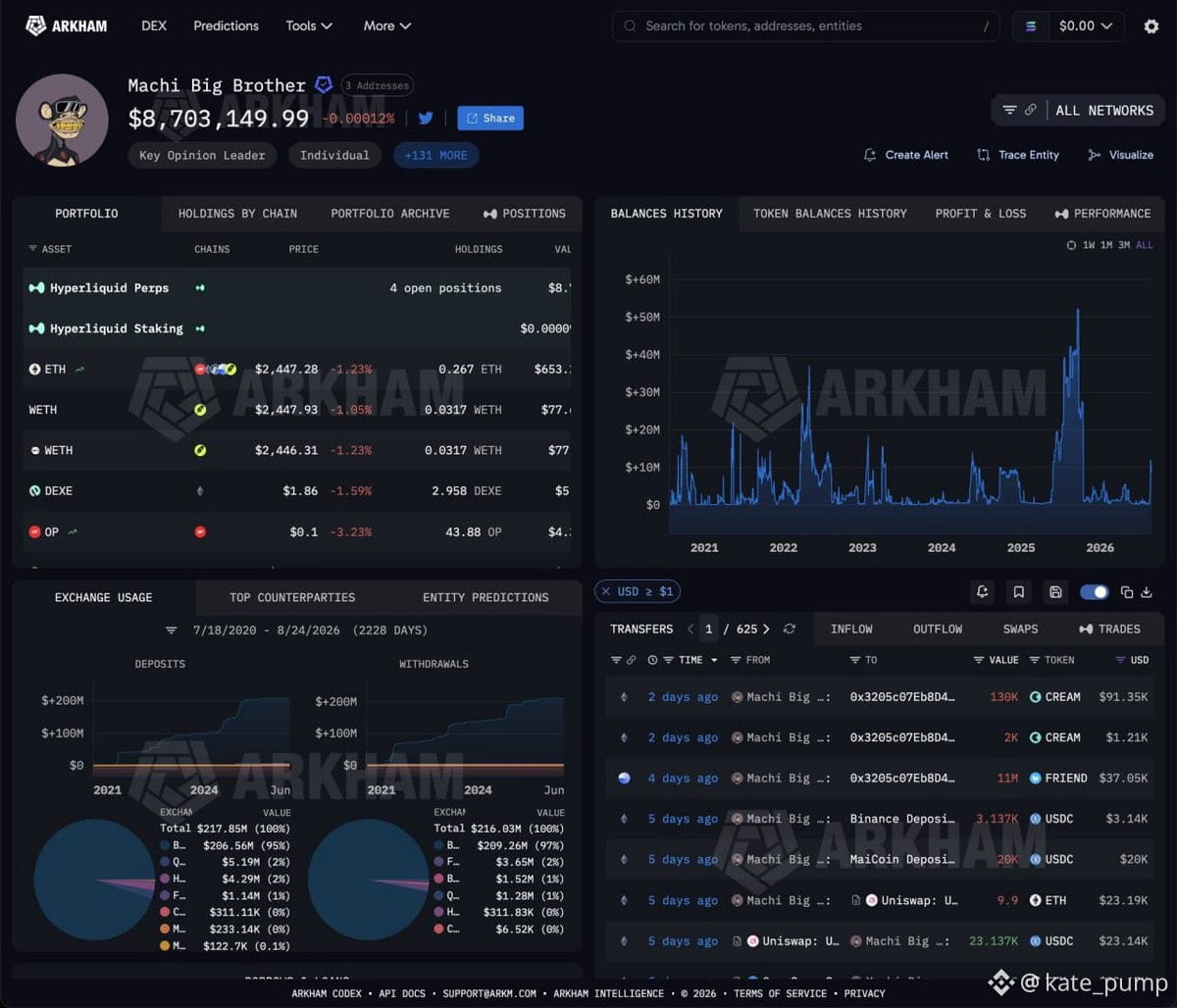Viewport: 1177px width, 1008px height.
Task: Click the bookmark icon above transfers
Action: [1019, 591]
